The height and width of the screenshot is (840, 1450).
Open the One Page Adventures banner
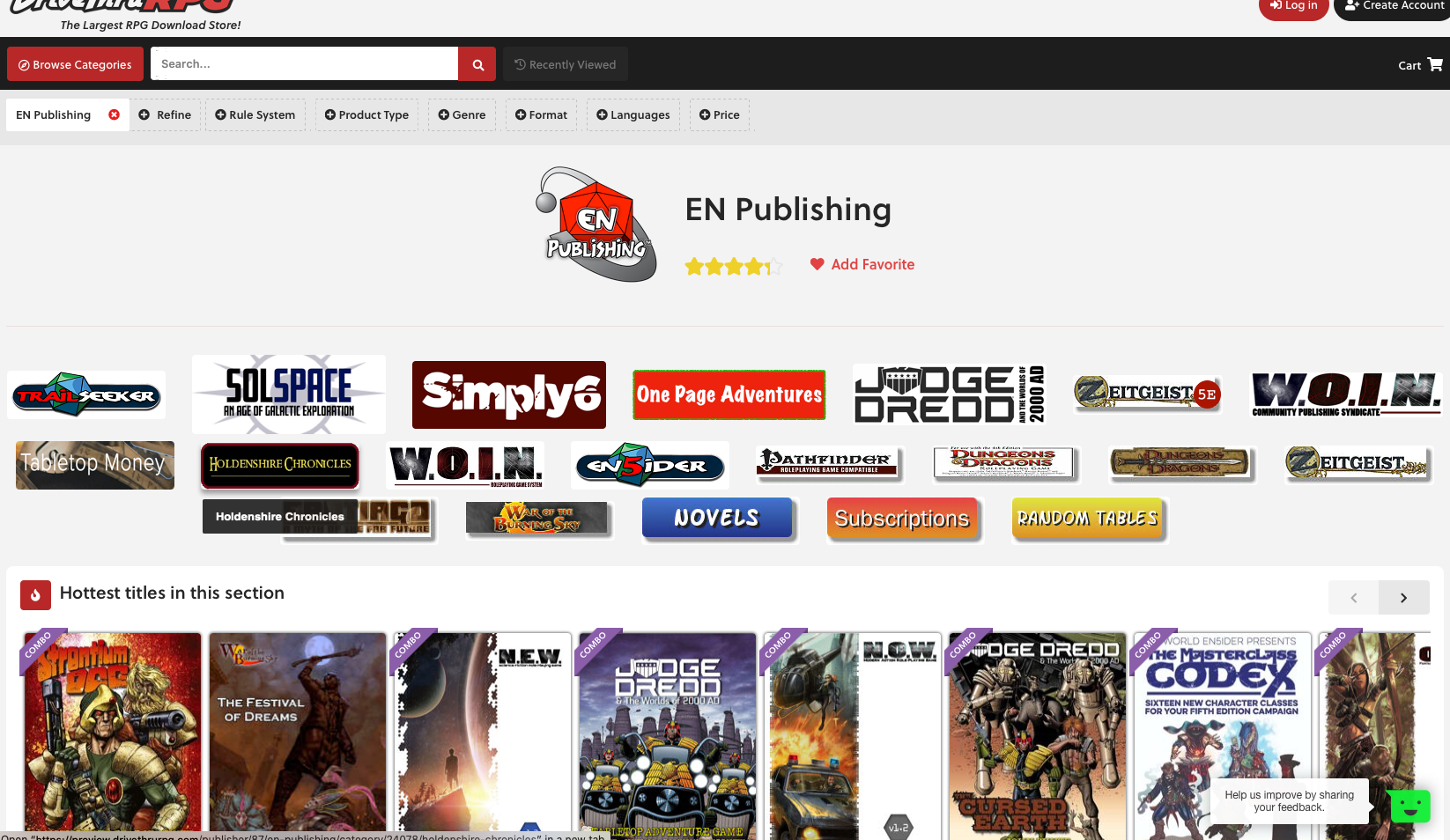click(729, 394)
